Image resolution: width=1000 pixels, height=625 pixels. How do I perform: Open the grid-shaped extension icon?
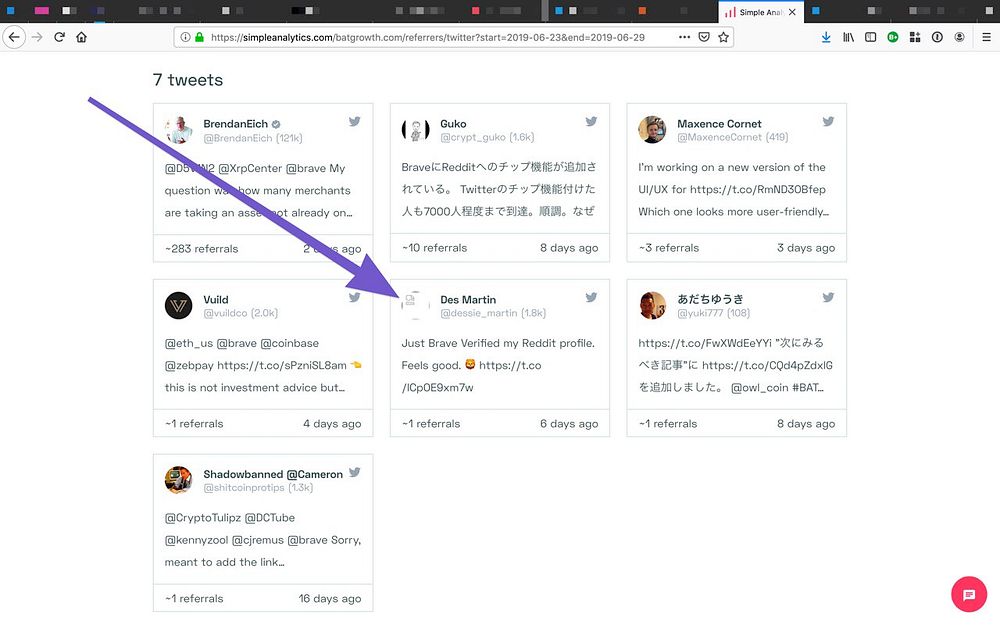[x=915, y=37]
